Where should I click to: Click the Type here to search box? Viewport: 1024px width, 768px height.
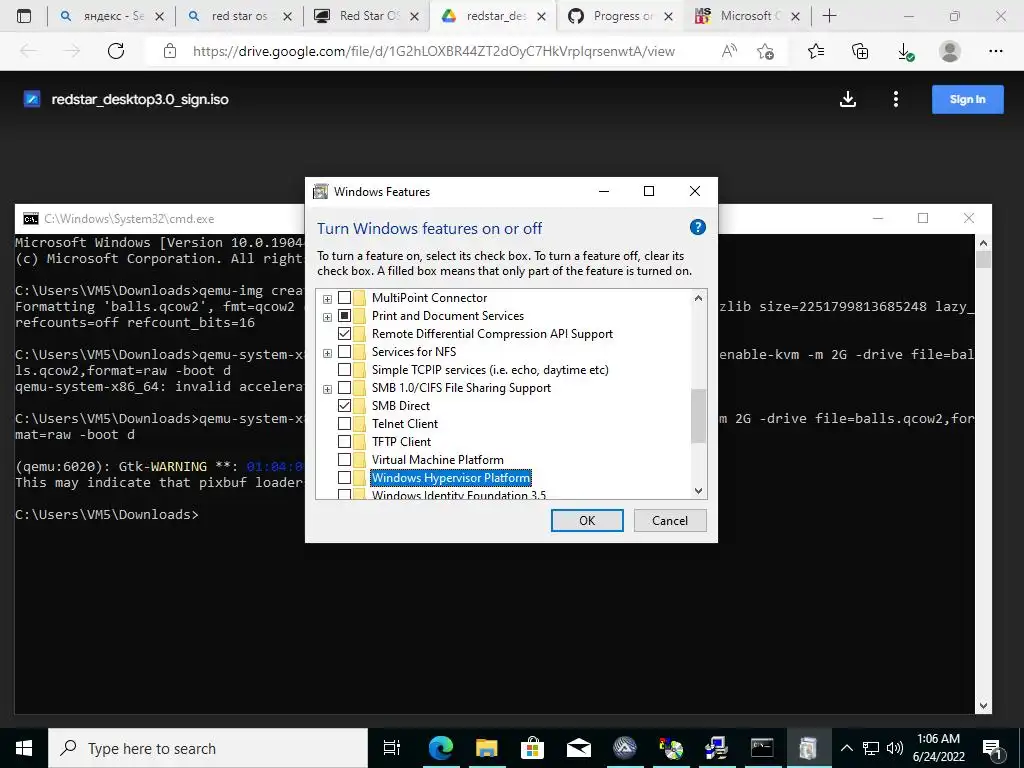coord(208,748)
